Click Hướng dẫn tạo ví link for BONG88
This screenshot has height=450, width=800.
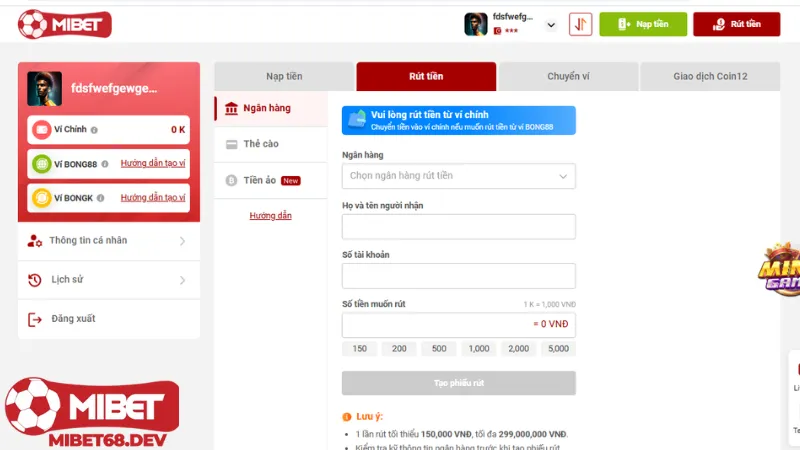[x=153, y=164]
